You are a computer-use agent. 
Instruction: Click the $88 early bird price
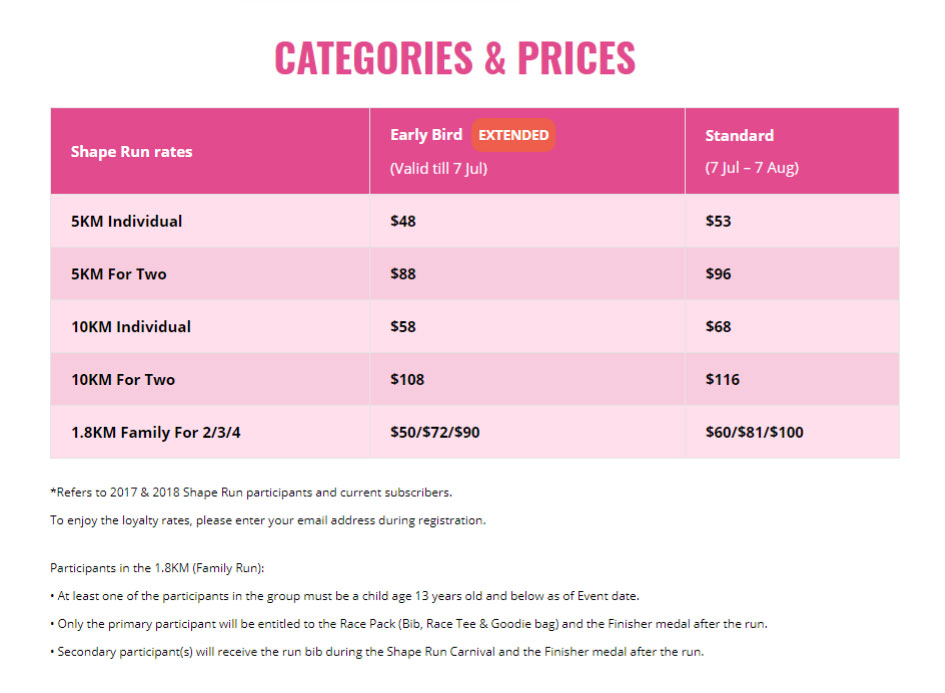tap(403, 274)
